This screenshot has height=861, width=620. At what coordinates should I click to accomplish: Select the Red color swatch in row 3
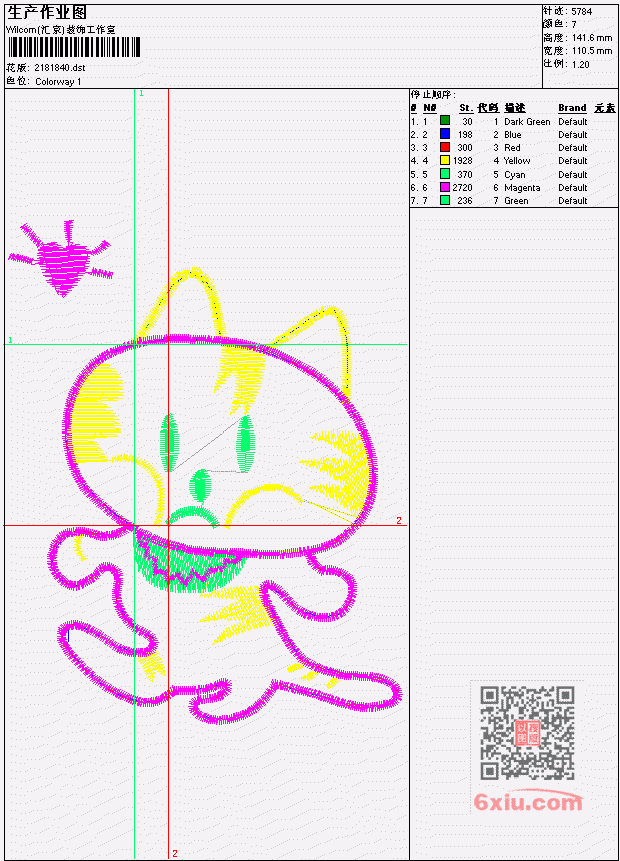[445, 147]
